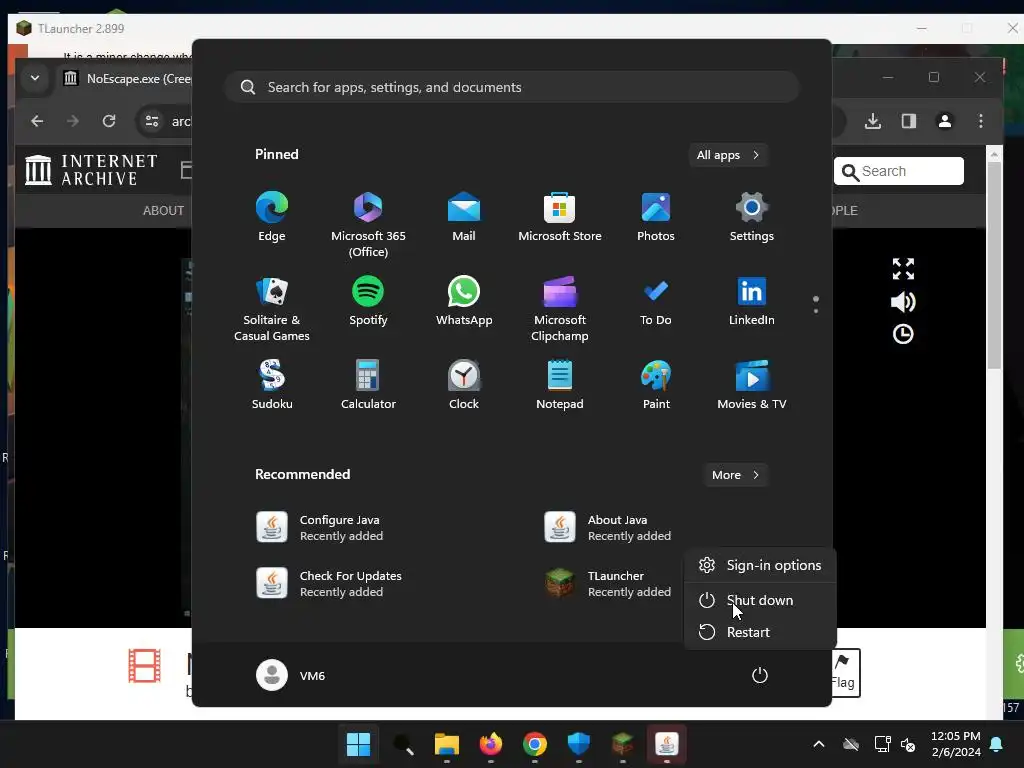Open Chrome three-dot menu
Screen dimensions: 1024x768
pos(980,121)
